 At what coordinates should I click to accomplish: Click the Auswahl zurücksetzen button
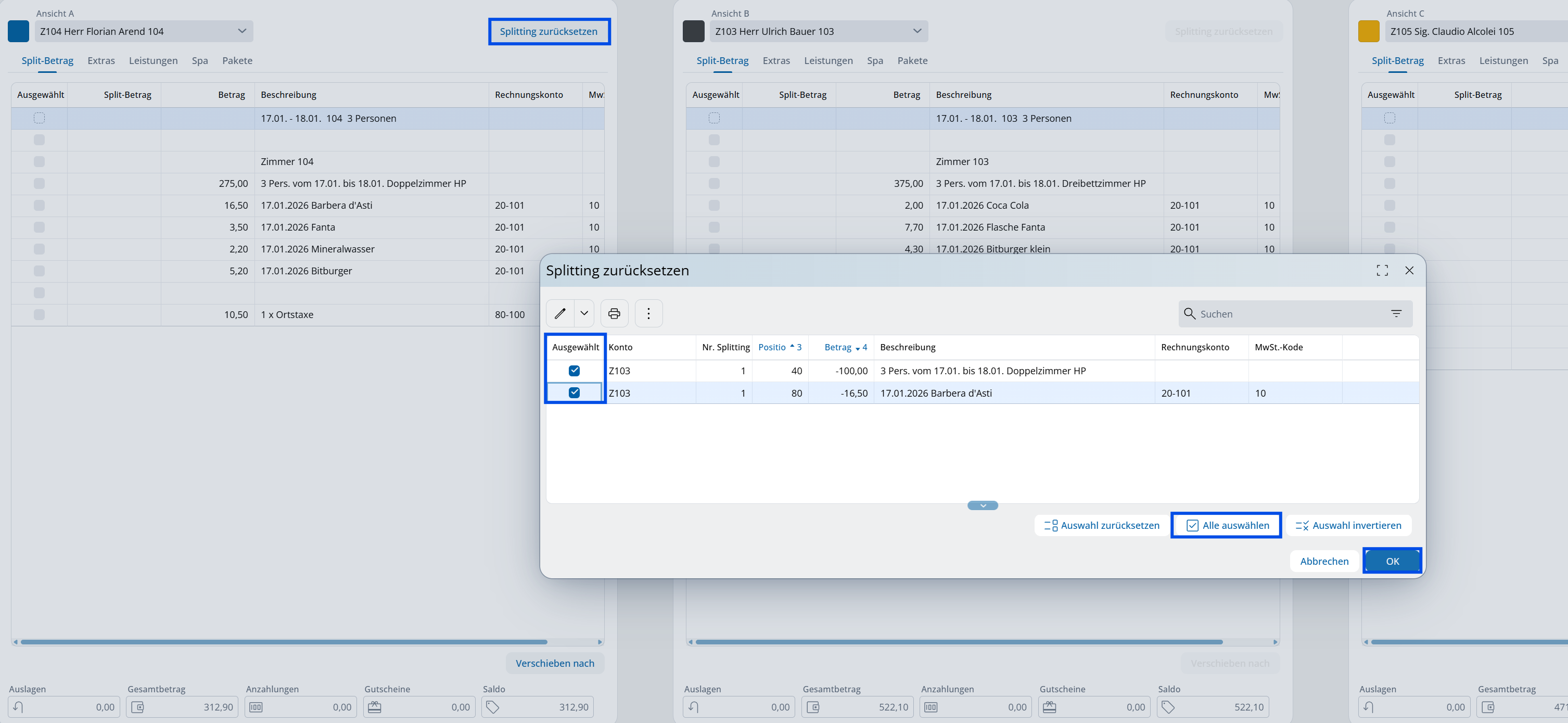point(1102,525)
